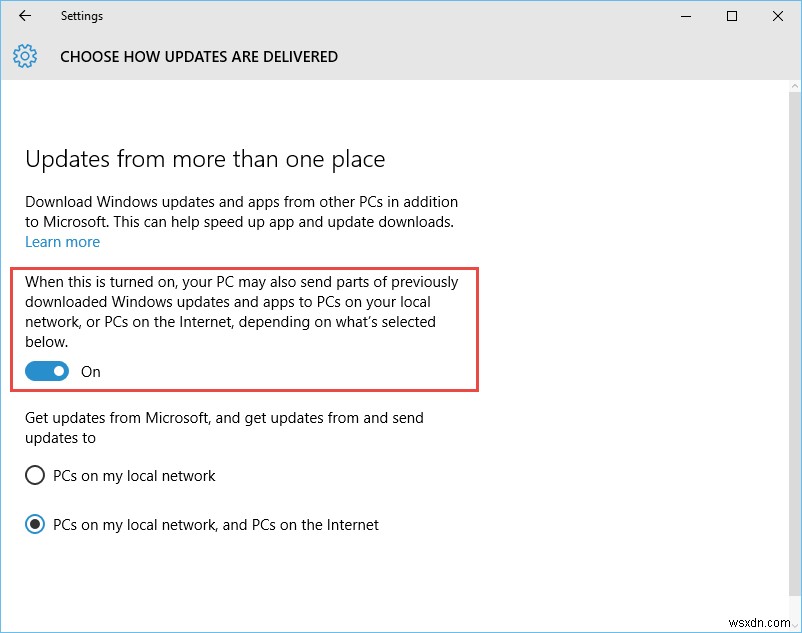Click the arrow icon beside Settings label
The width and height of the screenshot is (802, 633).
coord(23,16)
